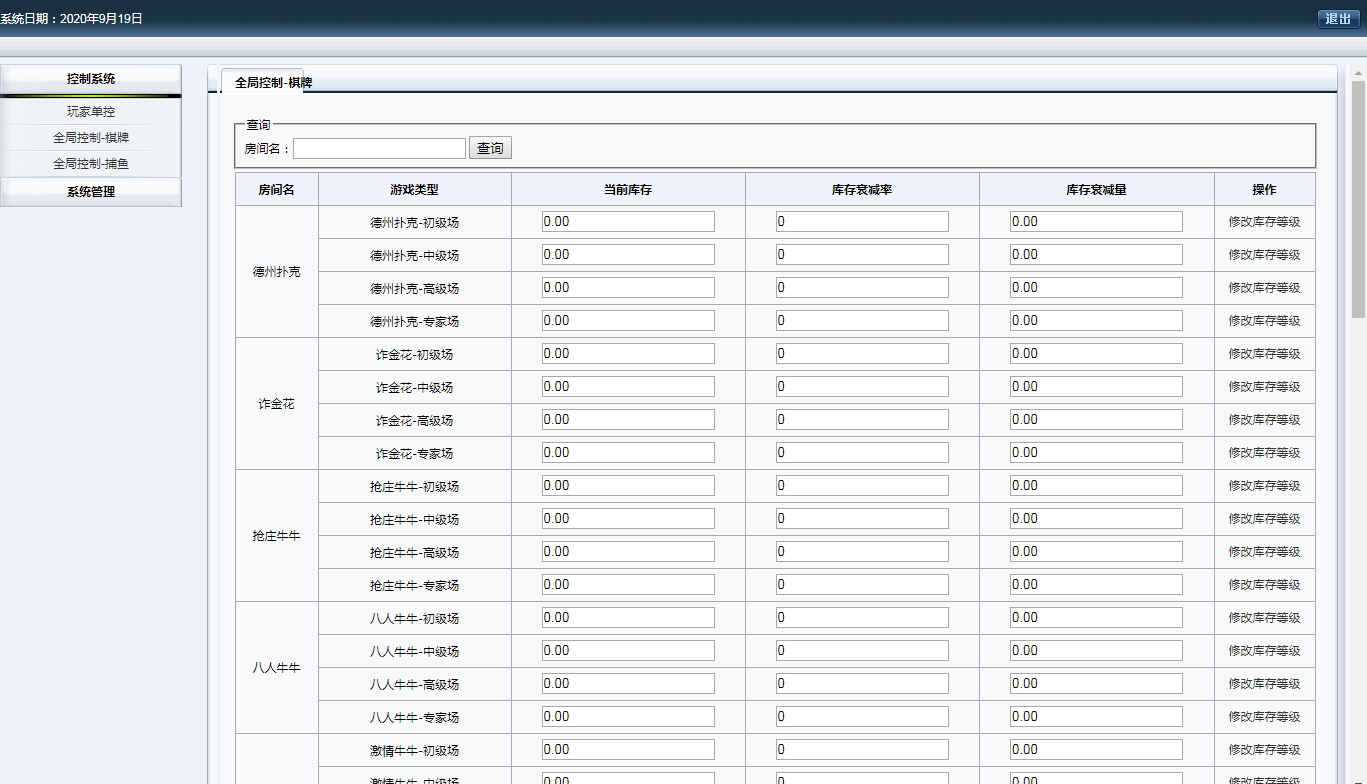Click 当前库存 field for 诈金花-高级场
1367x784 pixels.
[x=628, y=420]
